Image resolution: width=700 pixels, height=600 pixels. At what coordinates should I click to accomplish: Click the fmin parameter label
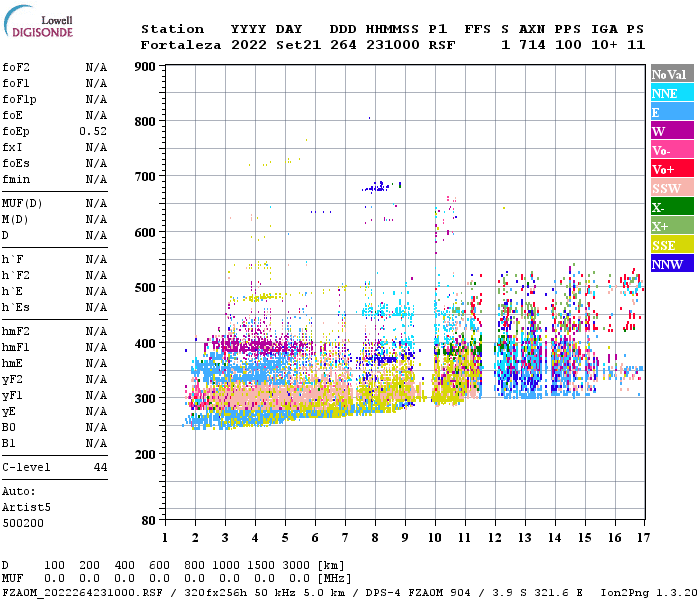click(16, 179)
